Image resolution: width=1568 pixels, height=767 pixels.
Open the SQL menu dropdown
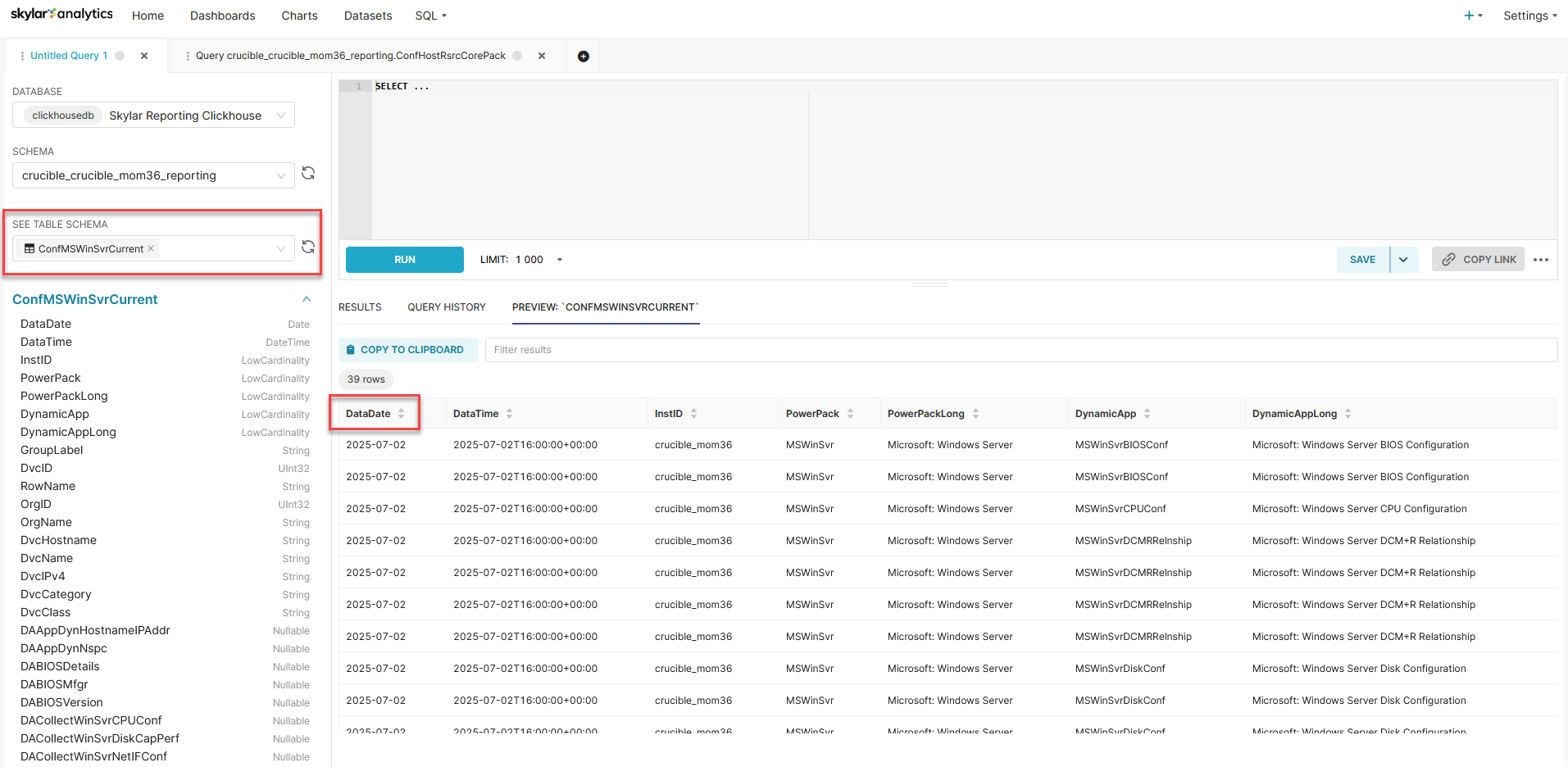(430, 16)
